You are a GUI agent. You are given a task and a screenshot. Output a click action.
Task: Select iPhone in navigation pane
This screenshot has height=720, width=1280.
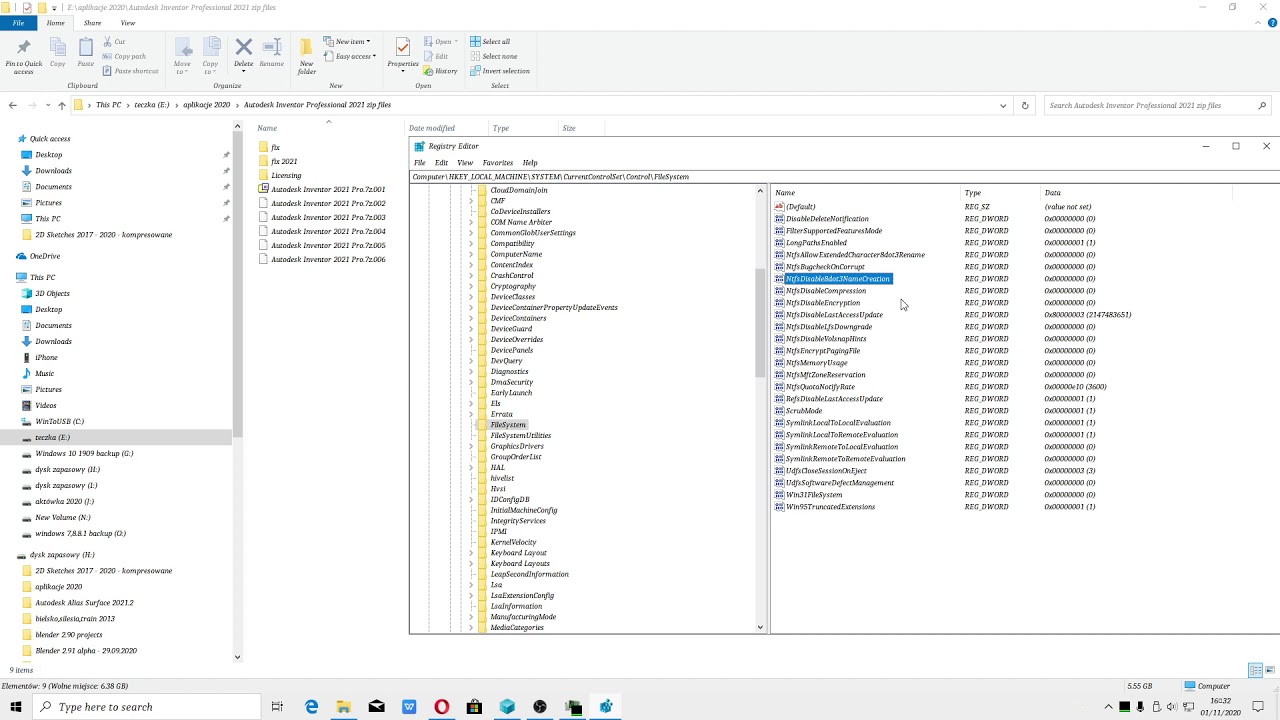coord(46,358)
